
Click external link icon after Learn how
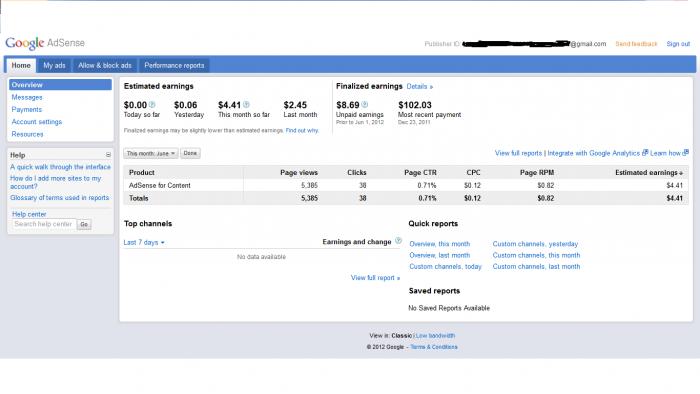pos(686,153)
